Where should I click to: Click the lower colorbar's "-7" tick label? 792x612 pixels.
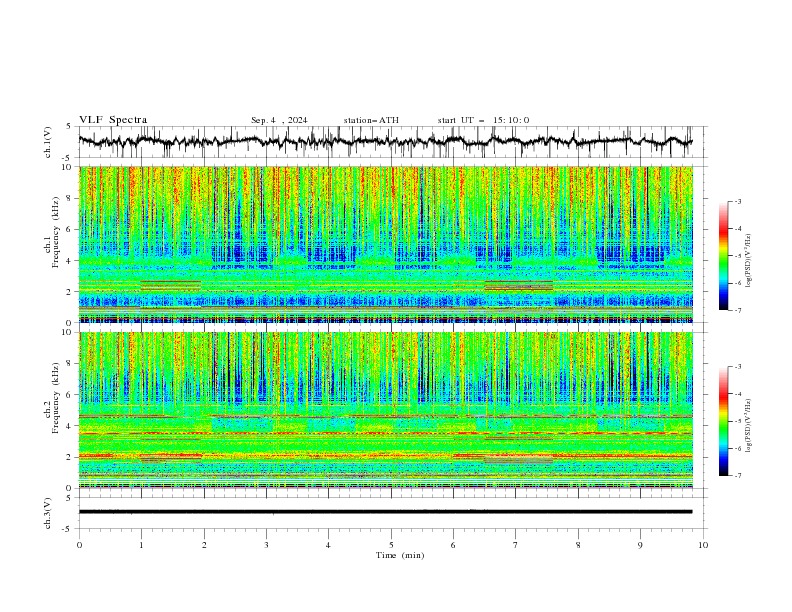pos(738,475)
